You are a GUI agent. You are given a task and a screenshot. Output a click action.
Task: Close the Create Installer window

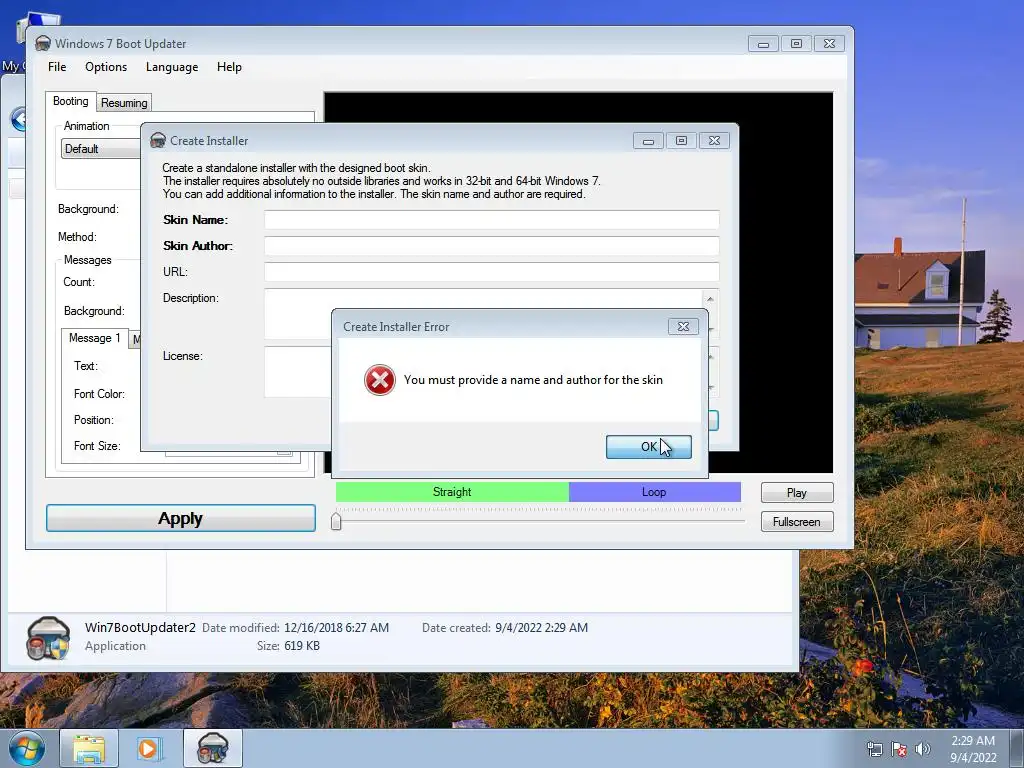click(714, 140)
